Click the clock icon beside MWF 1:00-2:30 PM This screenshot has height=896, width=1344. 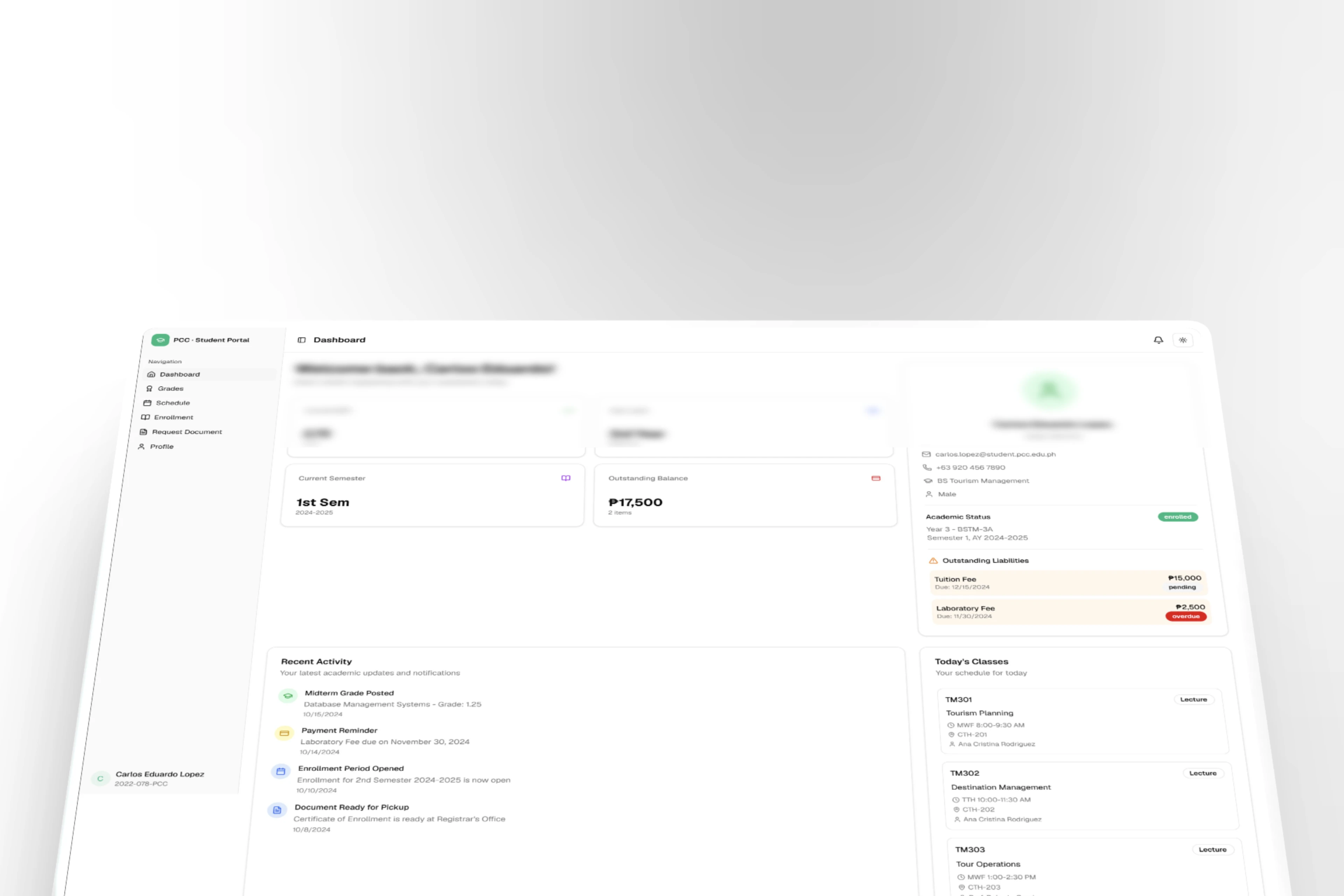pyautogui.click(x=961, y=877)
